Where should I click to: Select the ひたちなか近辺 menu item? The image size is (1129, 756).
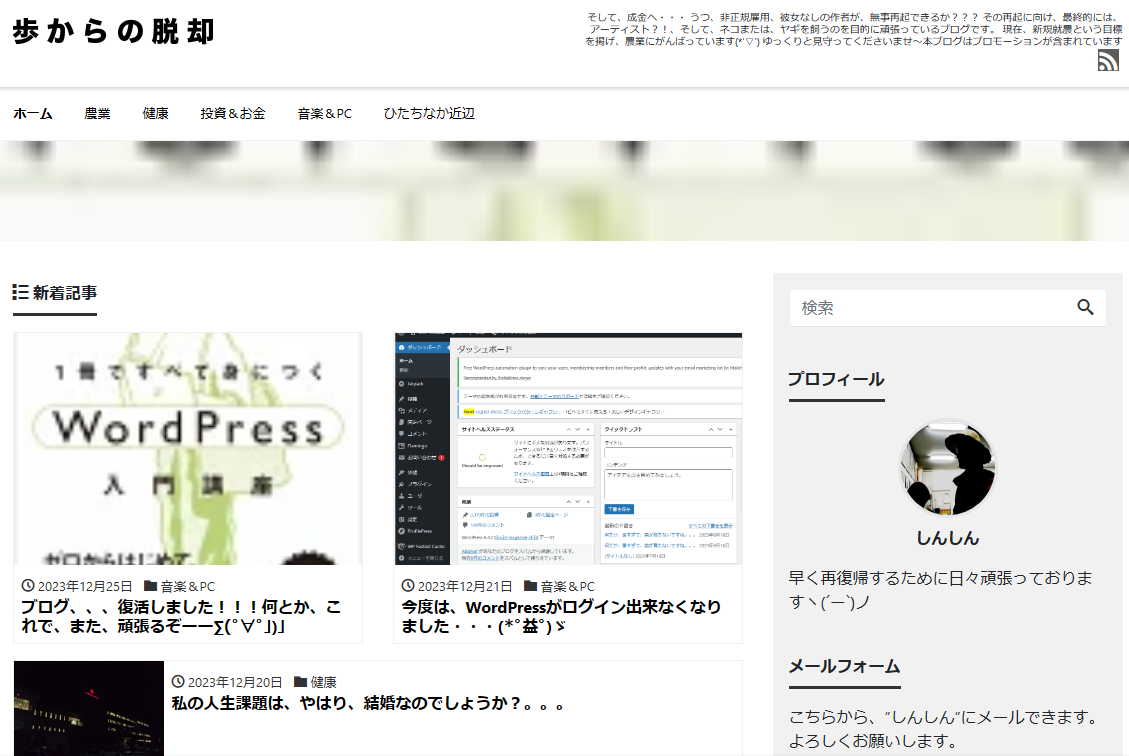tap(428, 114)
